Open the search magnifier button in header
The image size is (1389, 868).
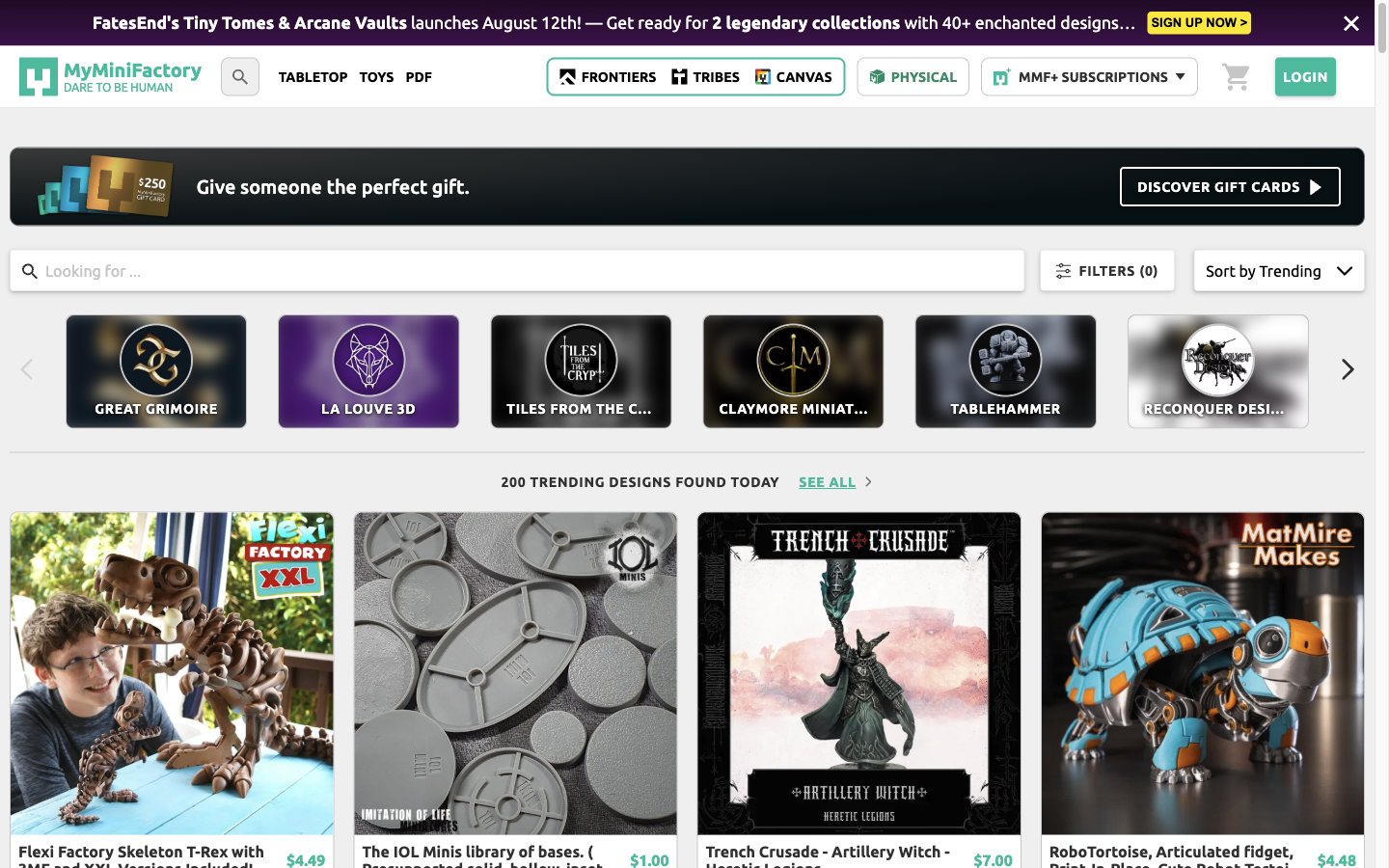coord(240,77)
